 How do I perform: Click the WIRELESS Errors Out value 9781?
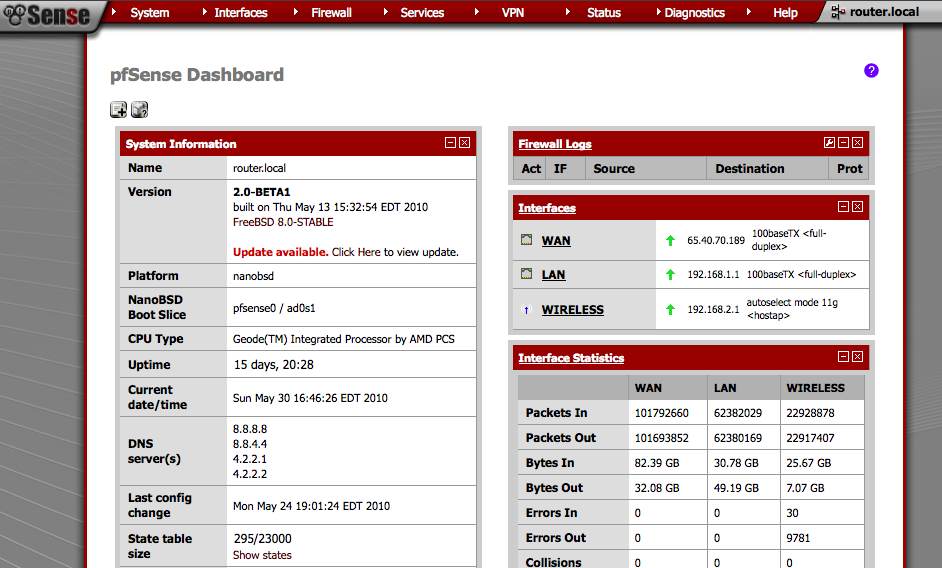(x=798, y=538)
